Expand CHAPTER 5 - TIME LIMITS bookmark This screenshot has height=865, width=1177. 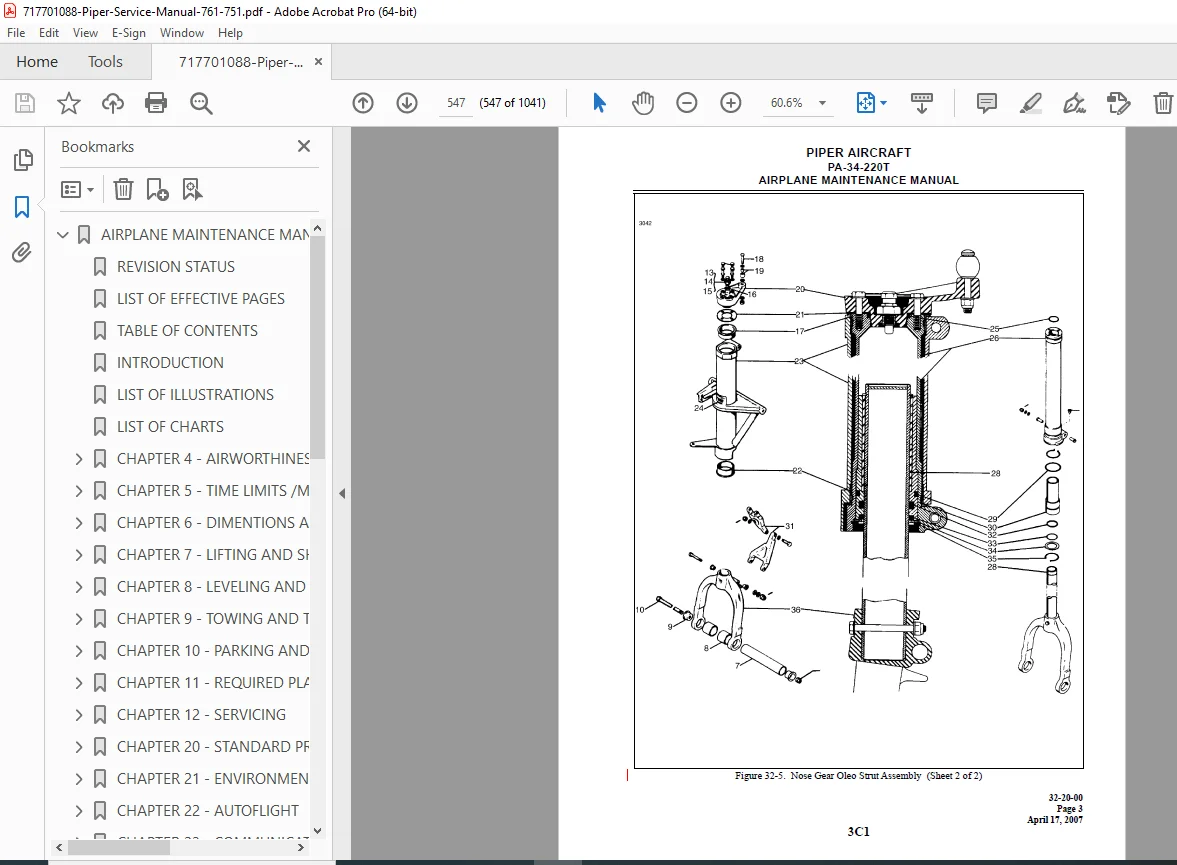[79, 491]
